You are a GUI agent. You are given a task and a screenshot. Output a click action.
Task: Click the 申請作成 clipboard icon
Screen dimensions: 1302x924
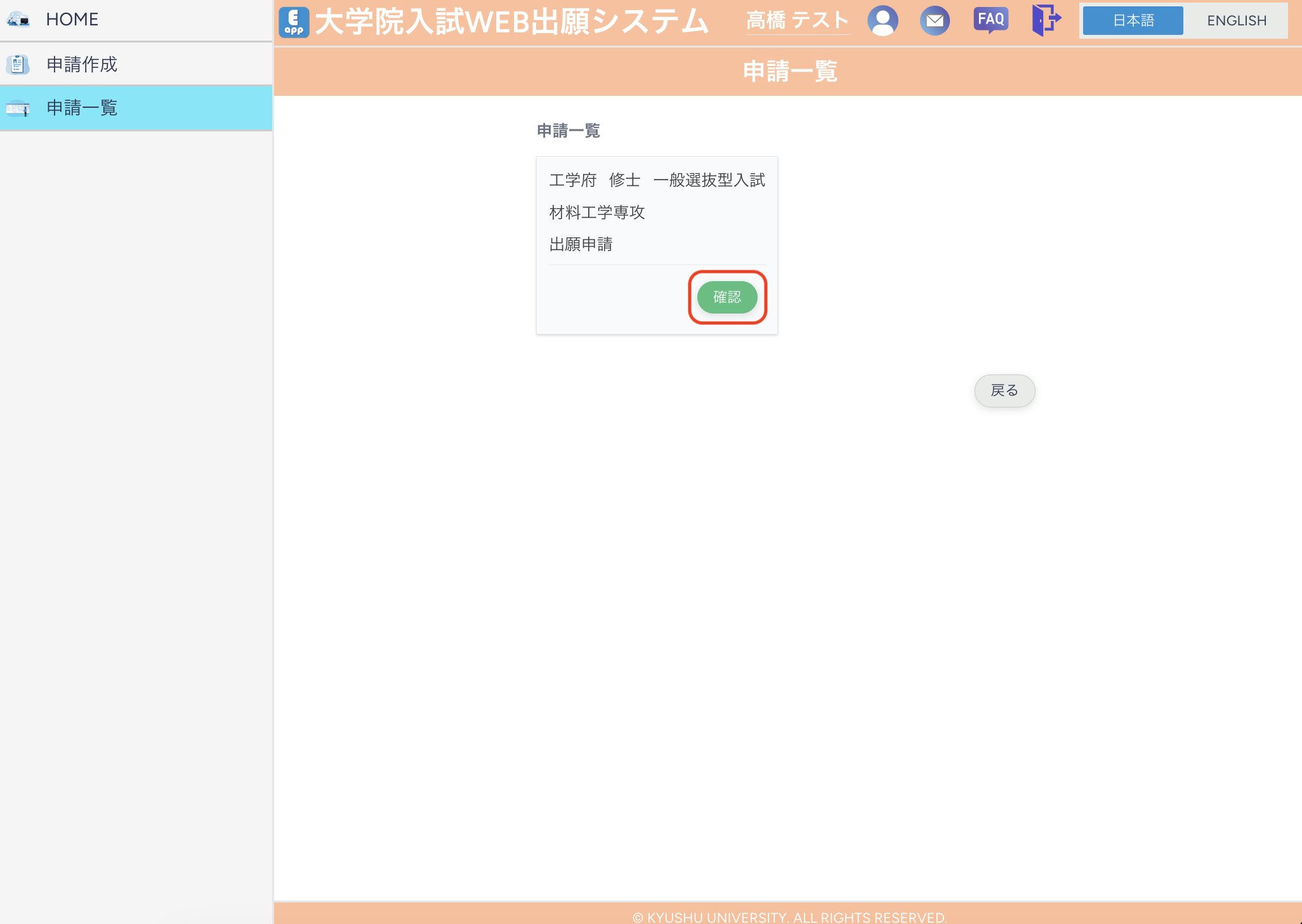(18, 64)
